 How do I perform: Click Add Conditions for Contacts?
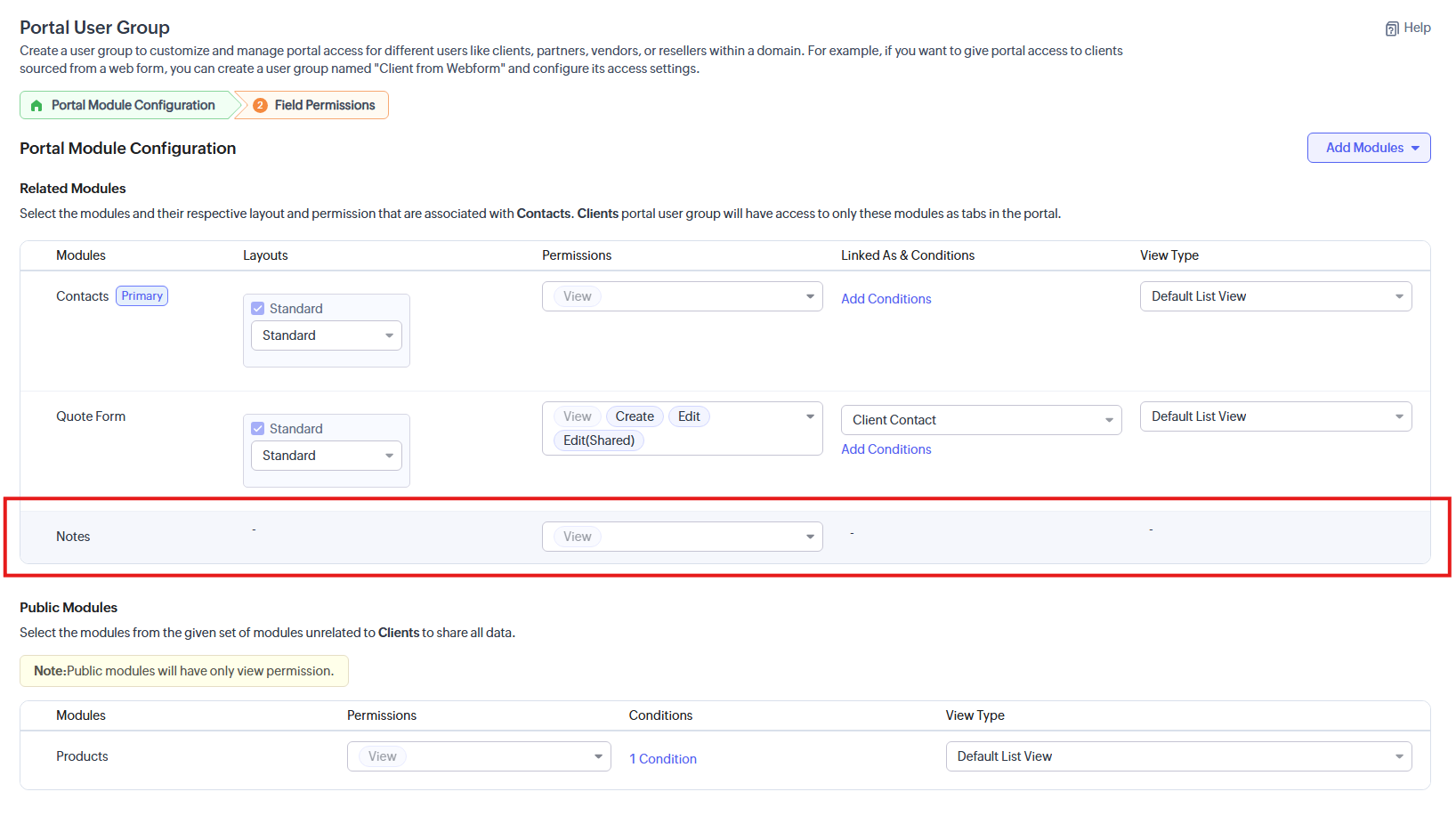886,299
